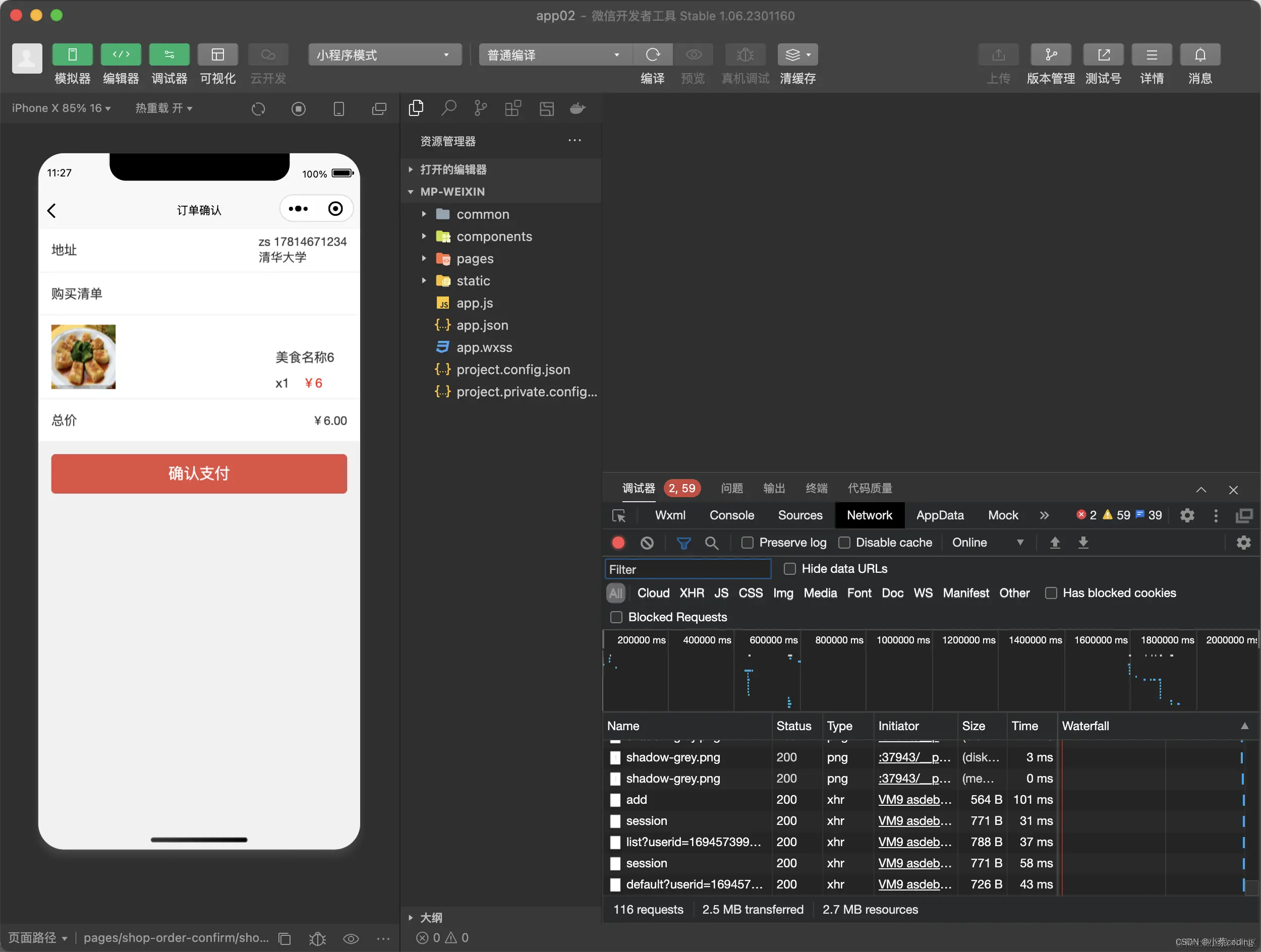Open the 小程序模式 mode dropdown

(385, 54)
